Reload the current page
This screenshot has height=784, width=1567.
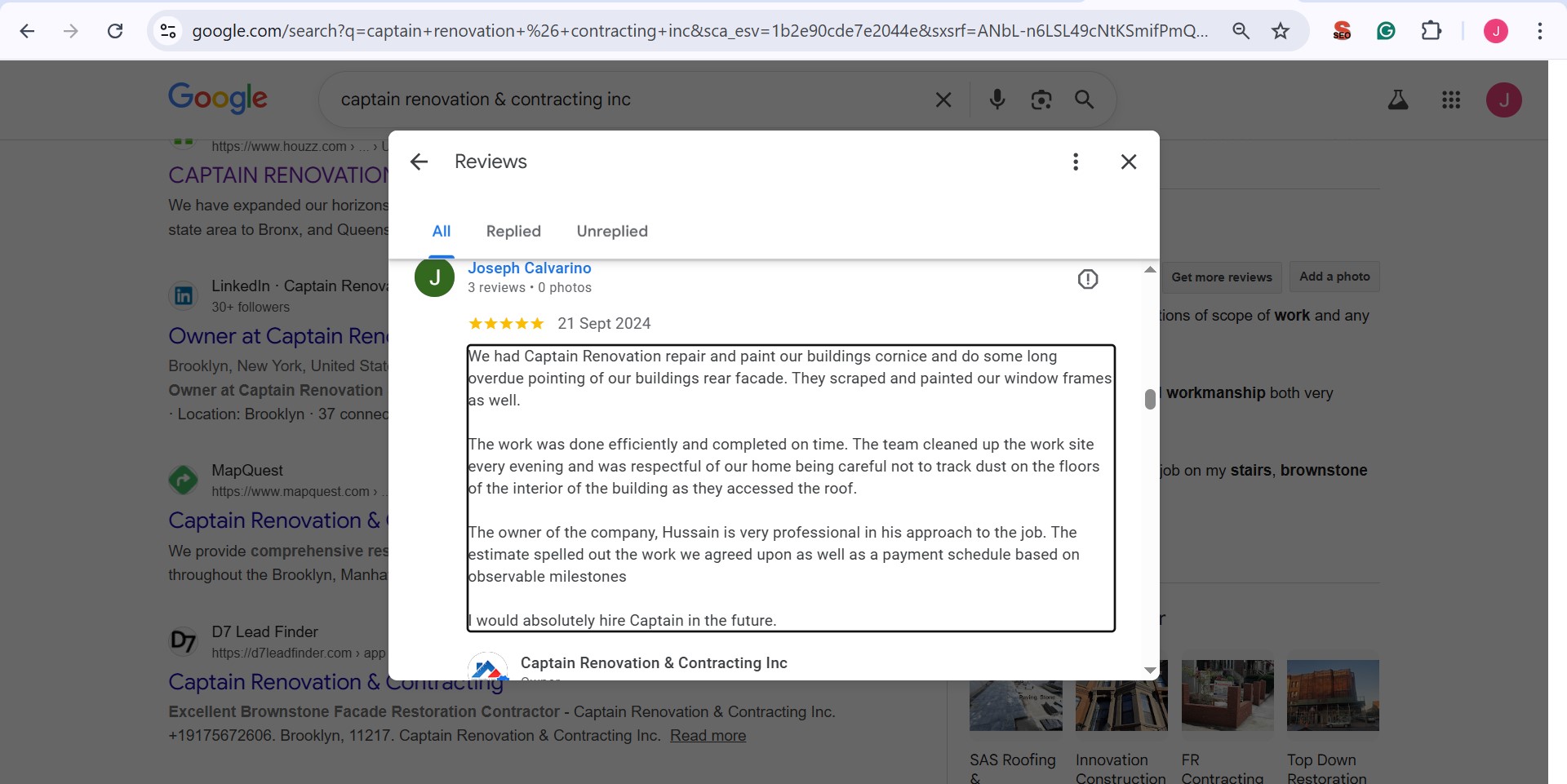coord(115,31)
